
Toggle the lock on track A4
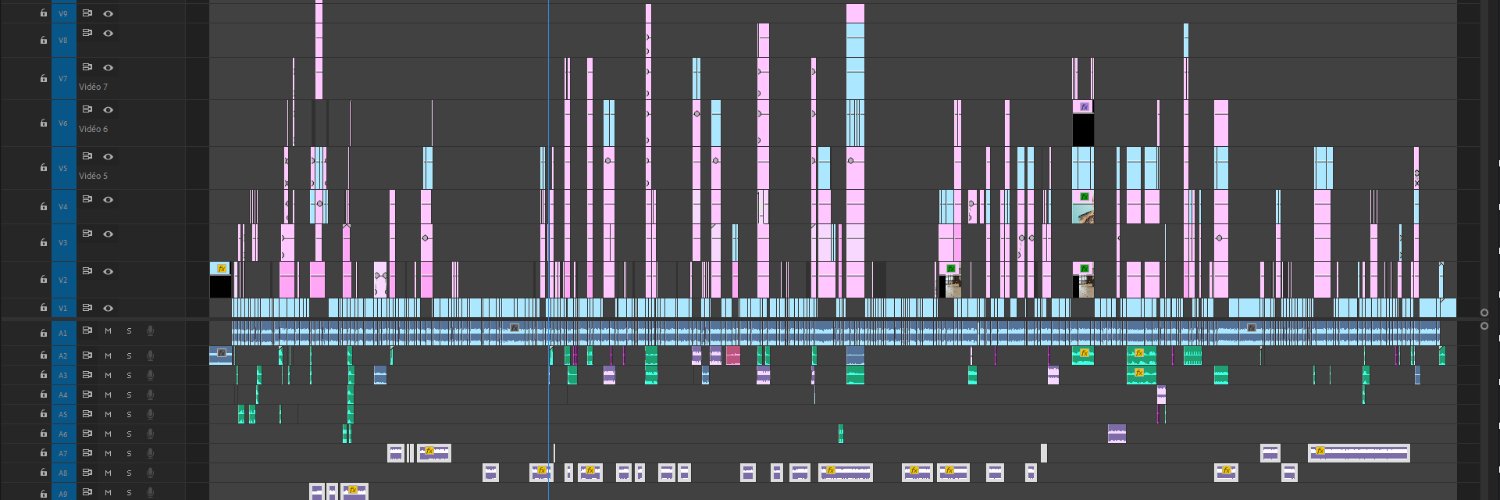(x=42, y=395)
